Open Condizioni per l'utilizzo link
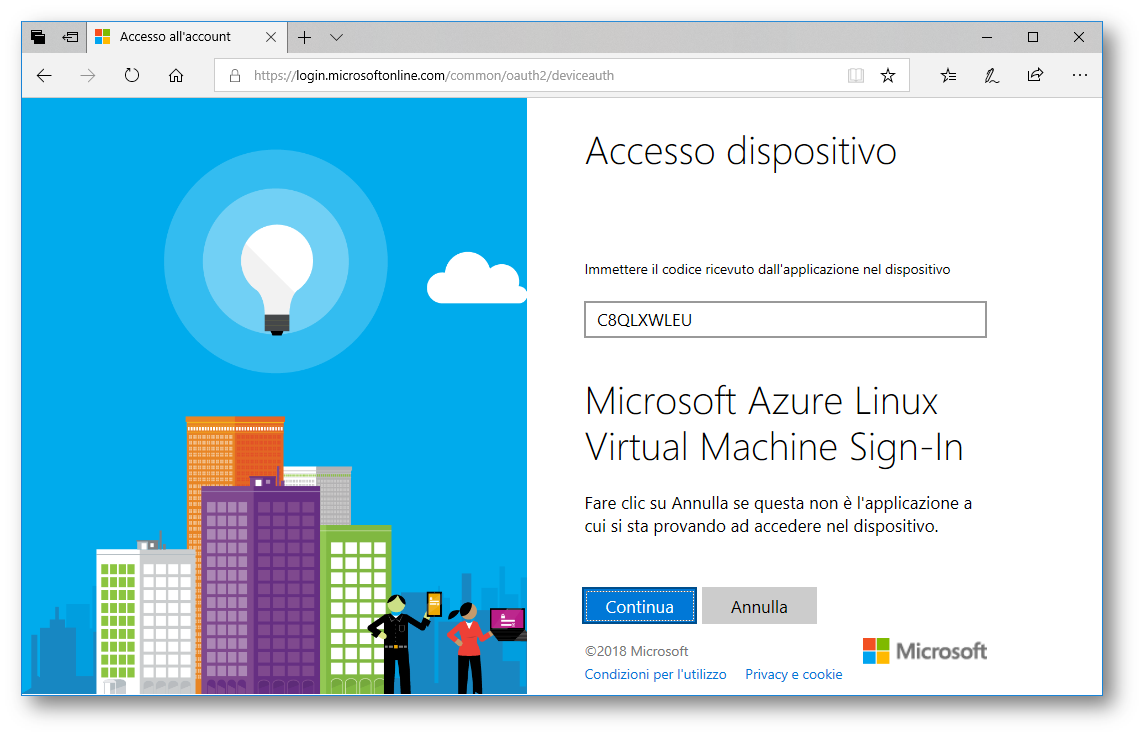This screenshot has height=738, width=1145. (x=656, y=674)
